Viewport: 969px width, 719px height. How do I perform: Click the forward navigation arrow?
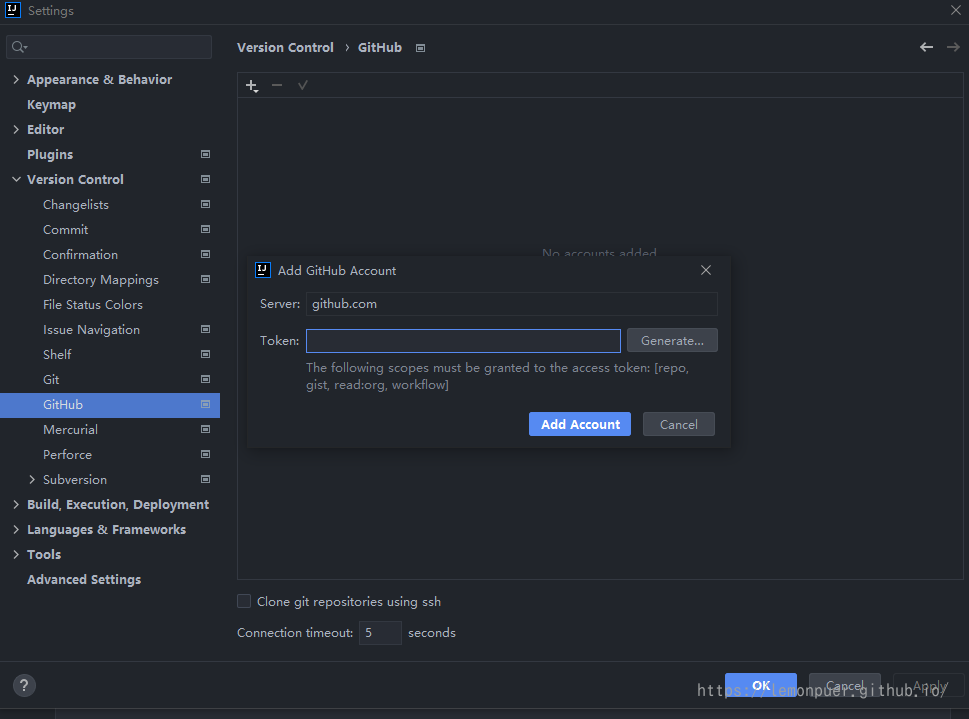click(x=953, y=47)
